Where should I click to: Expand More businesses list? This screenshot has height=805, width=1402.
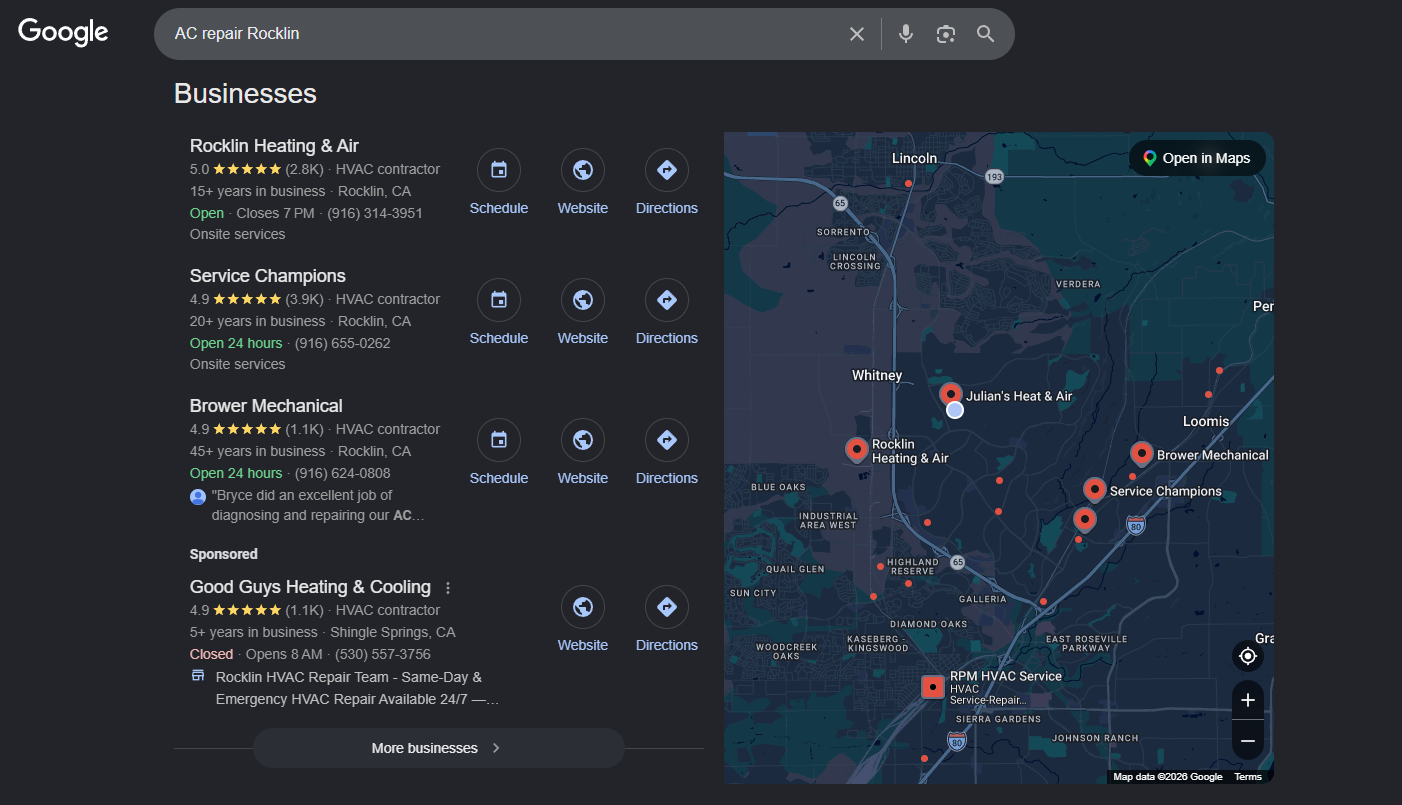coord(438,748)
